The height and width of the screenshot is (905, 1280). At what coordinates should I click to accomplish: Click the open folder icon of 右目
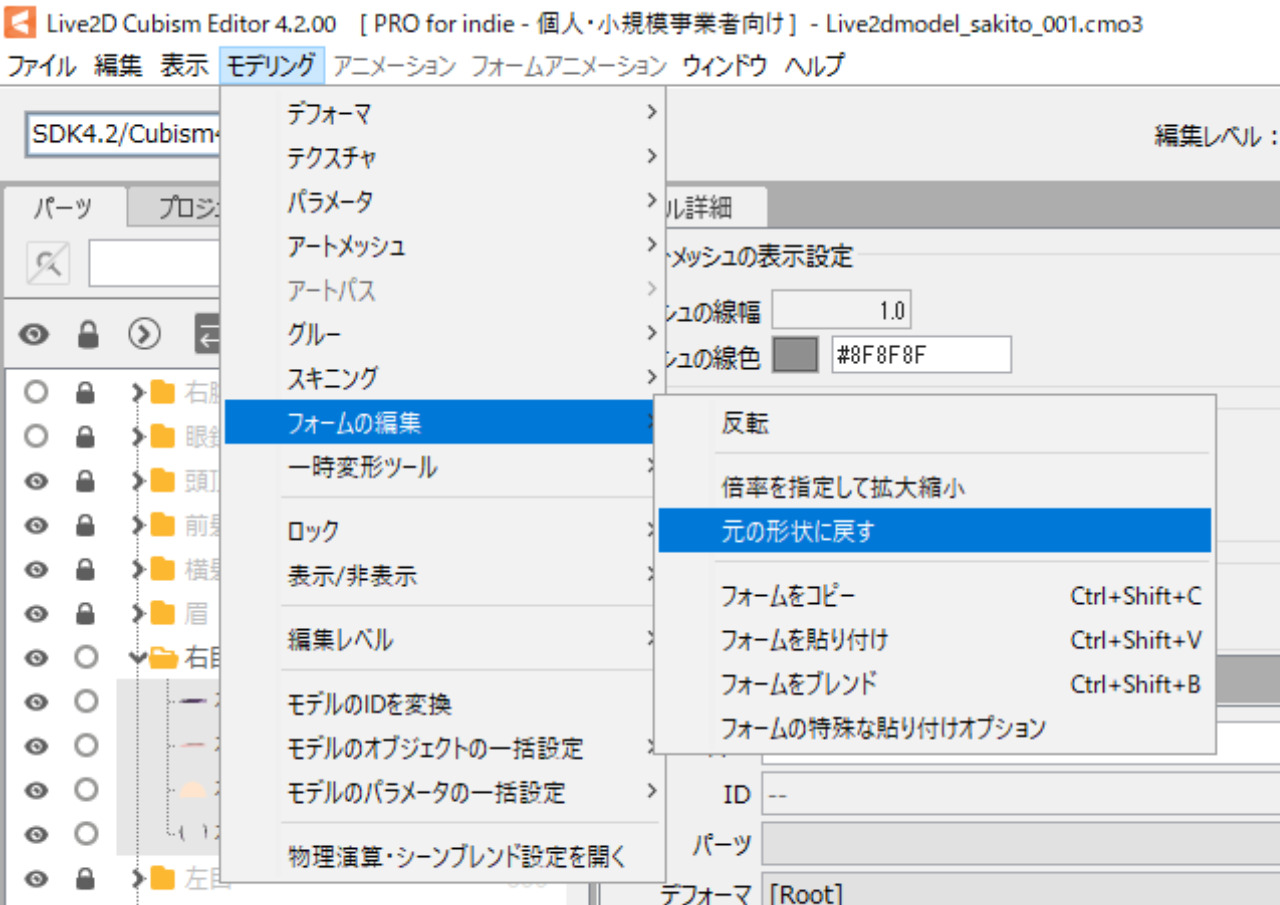[x=163, y=657]
